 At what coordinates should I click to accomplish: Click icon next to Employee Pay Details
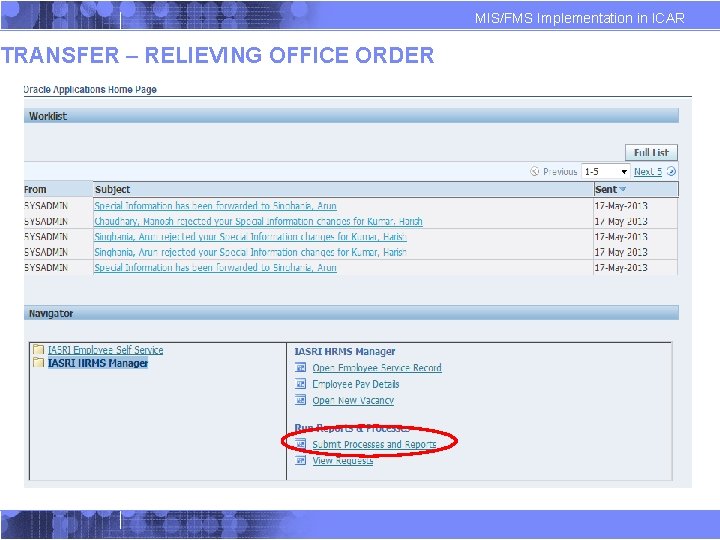click(300, 383)
